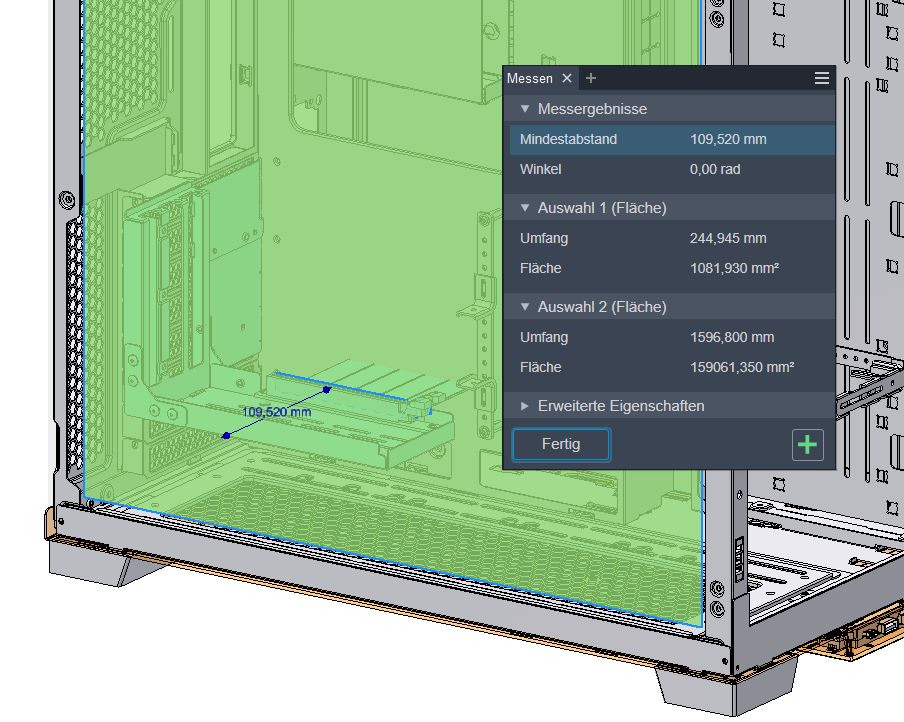Collapse the Messergebnisse section
The width and height of the screenshot is (904, 722).
click(525, 108)
